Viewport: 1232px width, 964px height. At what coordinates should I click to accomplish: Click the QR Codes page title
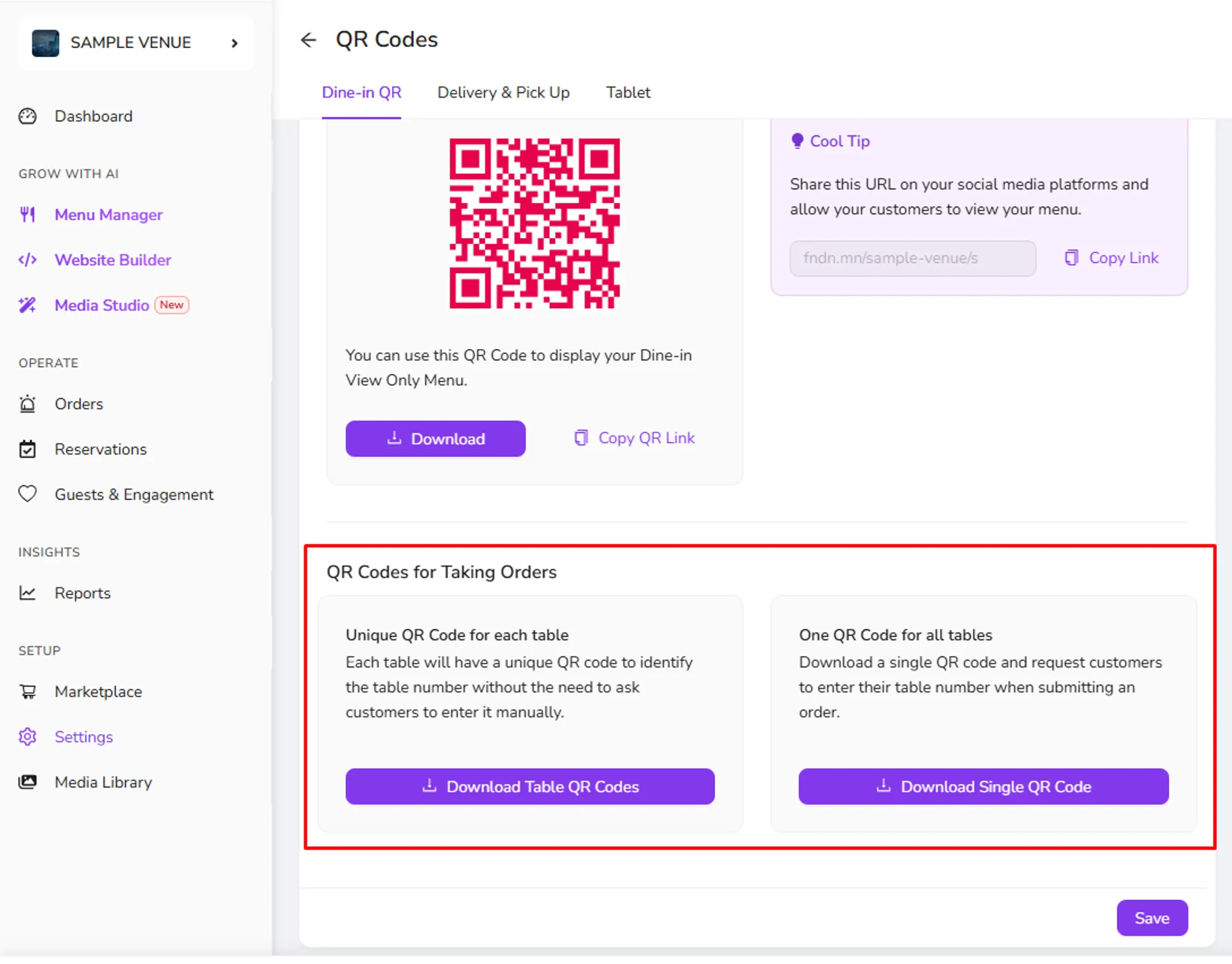pyautogui.click(x=386, y=40)
